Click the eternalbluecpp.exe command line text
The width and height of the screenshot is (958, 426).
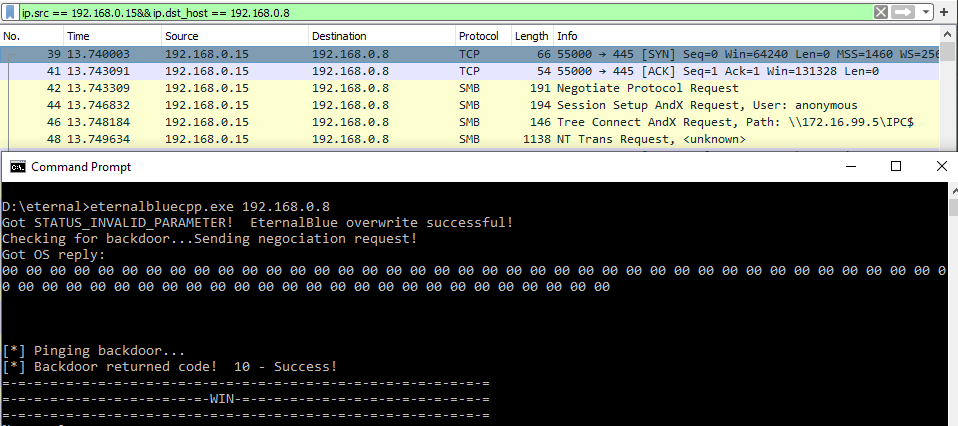point(166,207)
